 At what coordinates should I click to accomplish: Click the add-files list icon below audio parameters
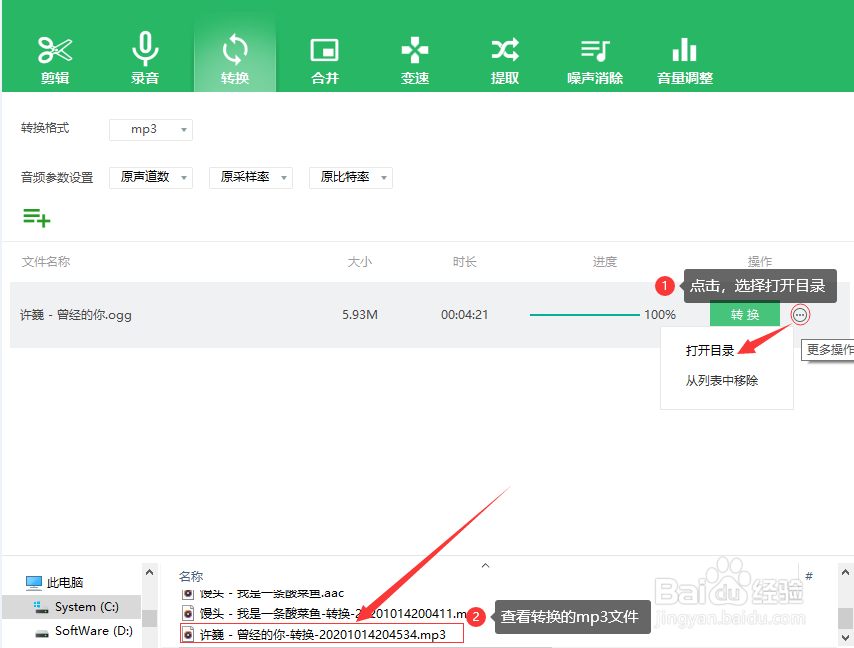coord(37,217)
